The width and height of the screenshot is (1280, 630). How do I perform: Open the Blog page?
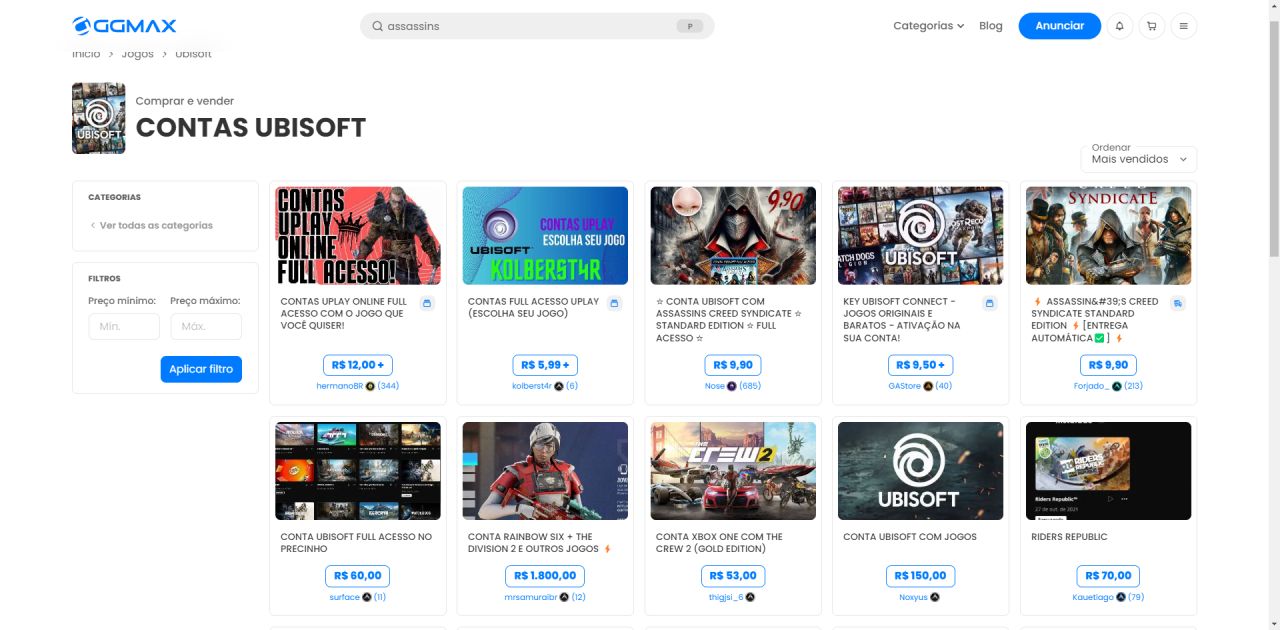[991, 26]
